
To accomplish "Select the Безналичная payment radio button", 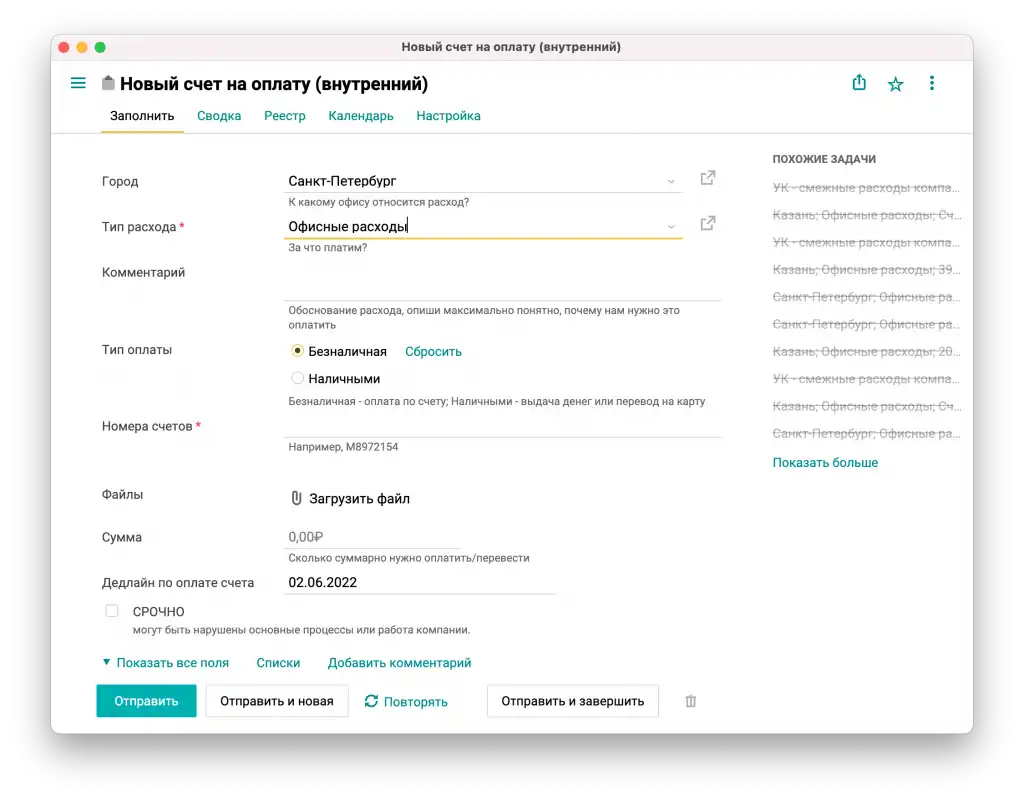I will [x=297, y=351].
